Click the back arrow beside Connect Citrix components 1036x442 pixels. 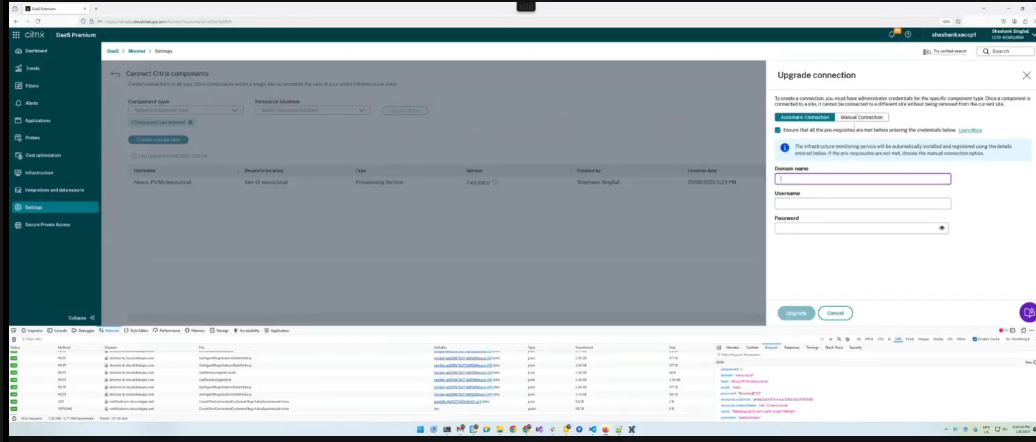(x=115, y=74)
